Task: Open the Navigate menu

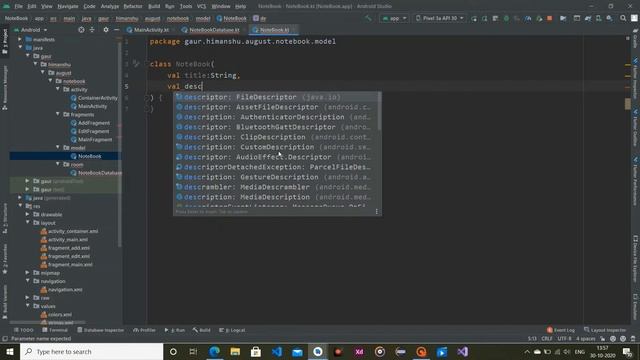Action: pyautogui.click(x=68, y=6)
